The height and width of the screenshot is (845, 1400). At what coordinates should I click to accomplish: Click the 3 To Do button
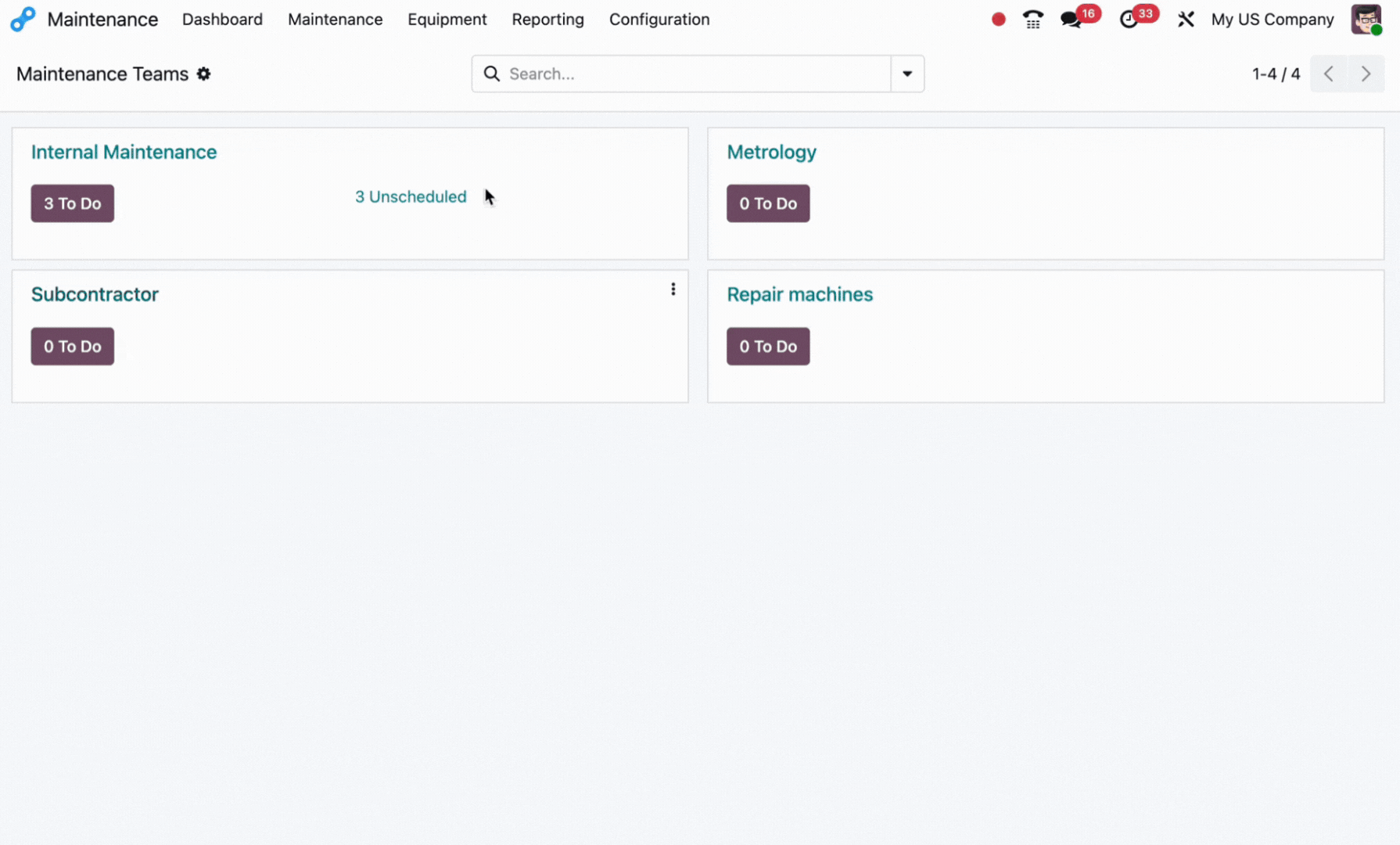click(73, 203)
